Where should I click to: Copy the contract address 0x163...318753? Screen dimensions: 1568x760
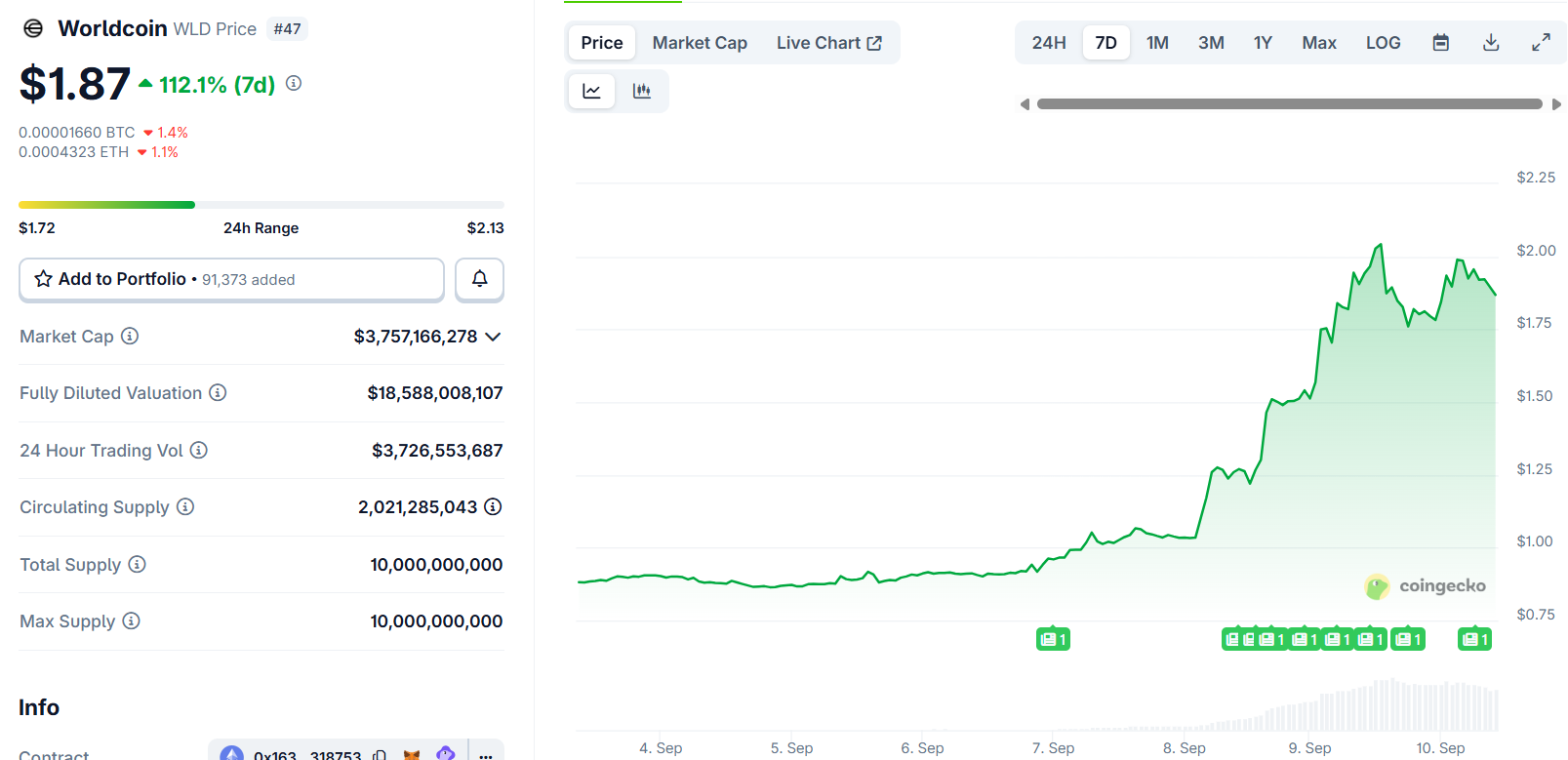[380, 756]
